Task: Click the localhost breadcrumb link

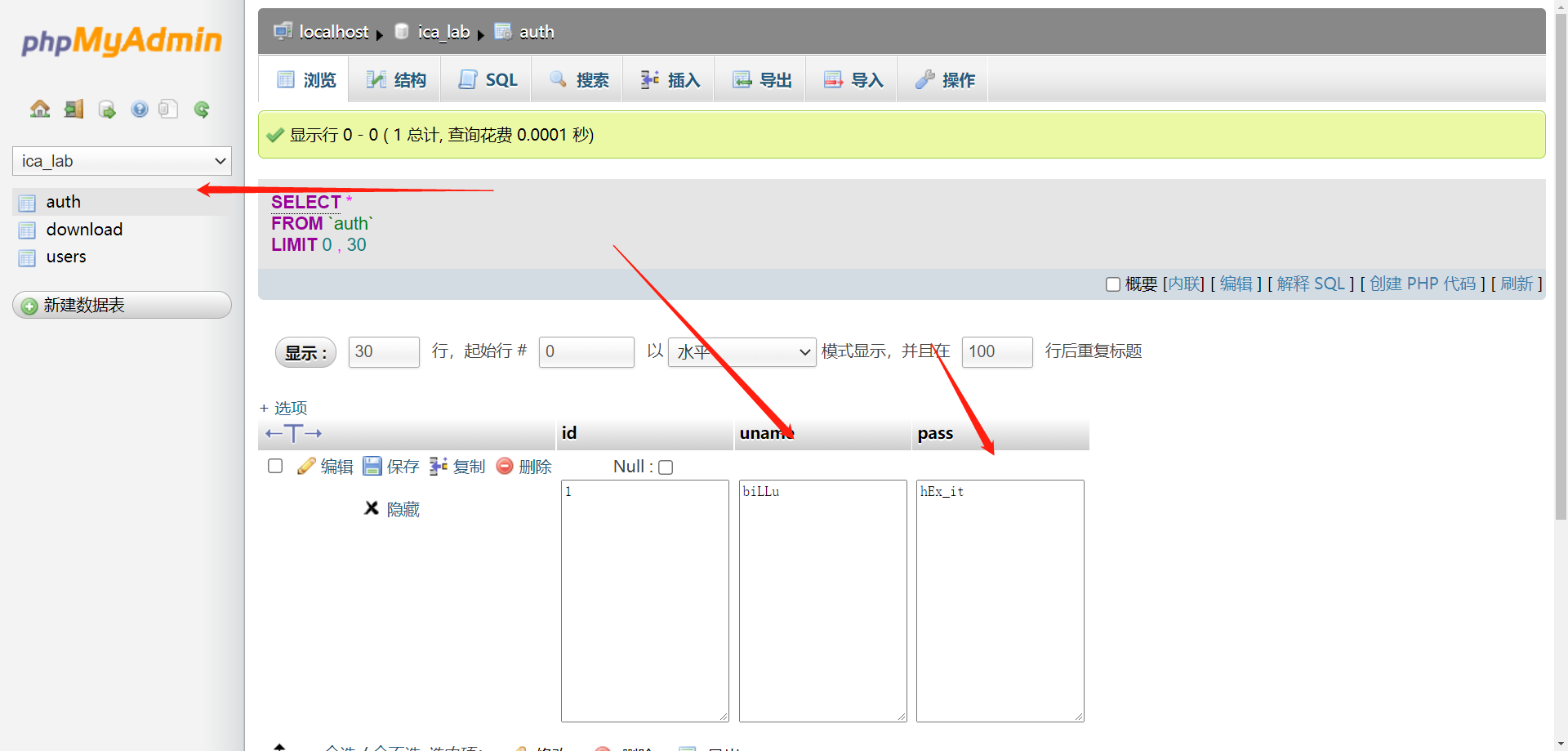Action: (334, 32)
